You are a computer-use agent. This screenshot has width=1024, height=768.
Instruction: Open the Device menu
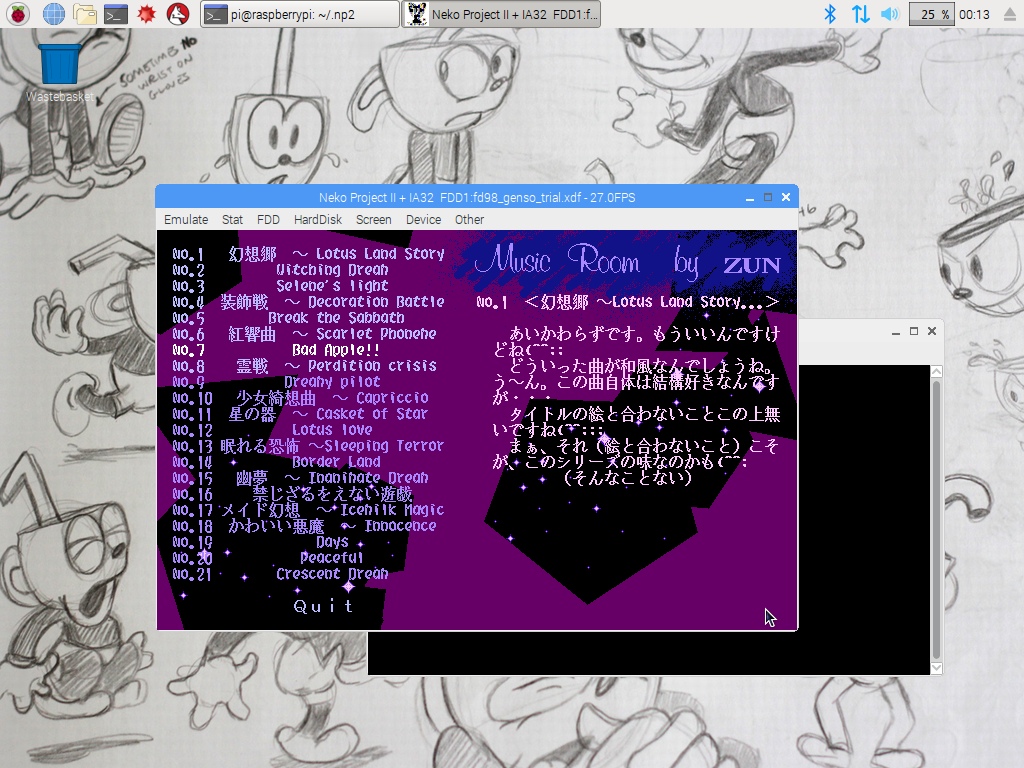click(x=423, y=219)
